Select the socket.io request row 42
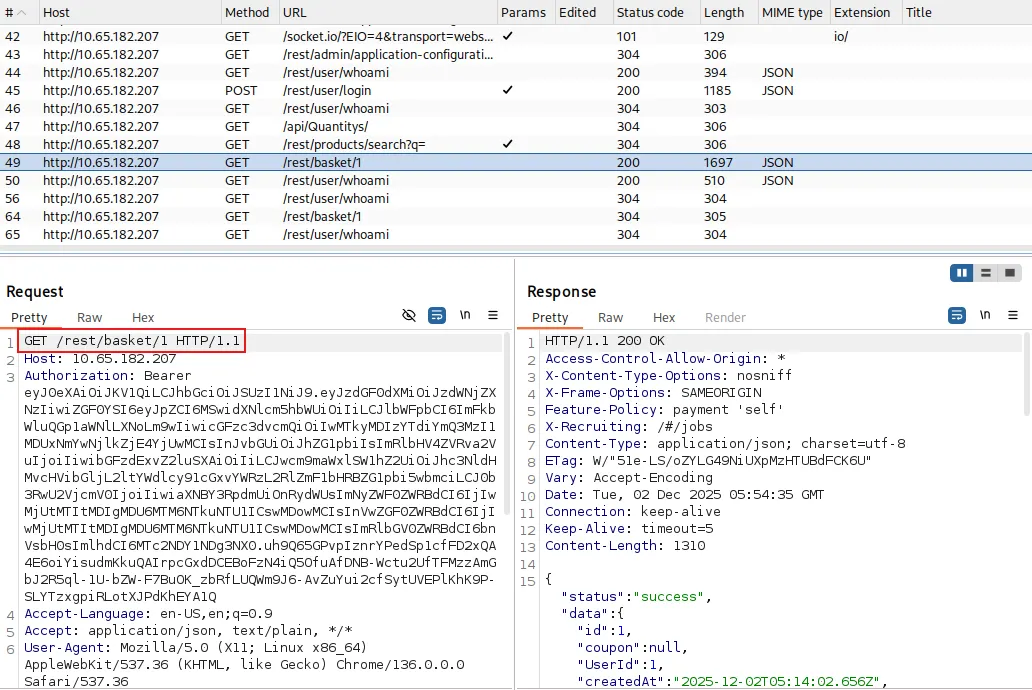 coord(516,36)
